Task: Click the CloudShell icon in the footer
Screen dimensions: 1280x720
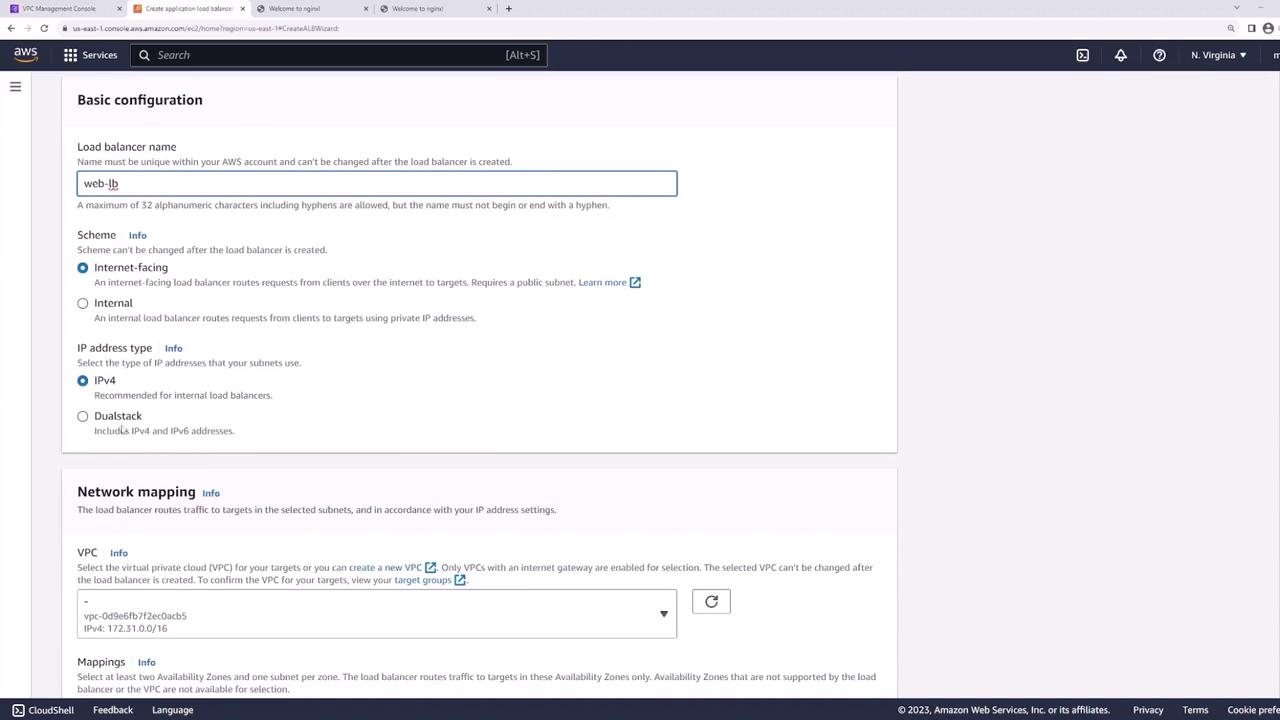Action: pos(18,710)
